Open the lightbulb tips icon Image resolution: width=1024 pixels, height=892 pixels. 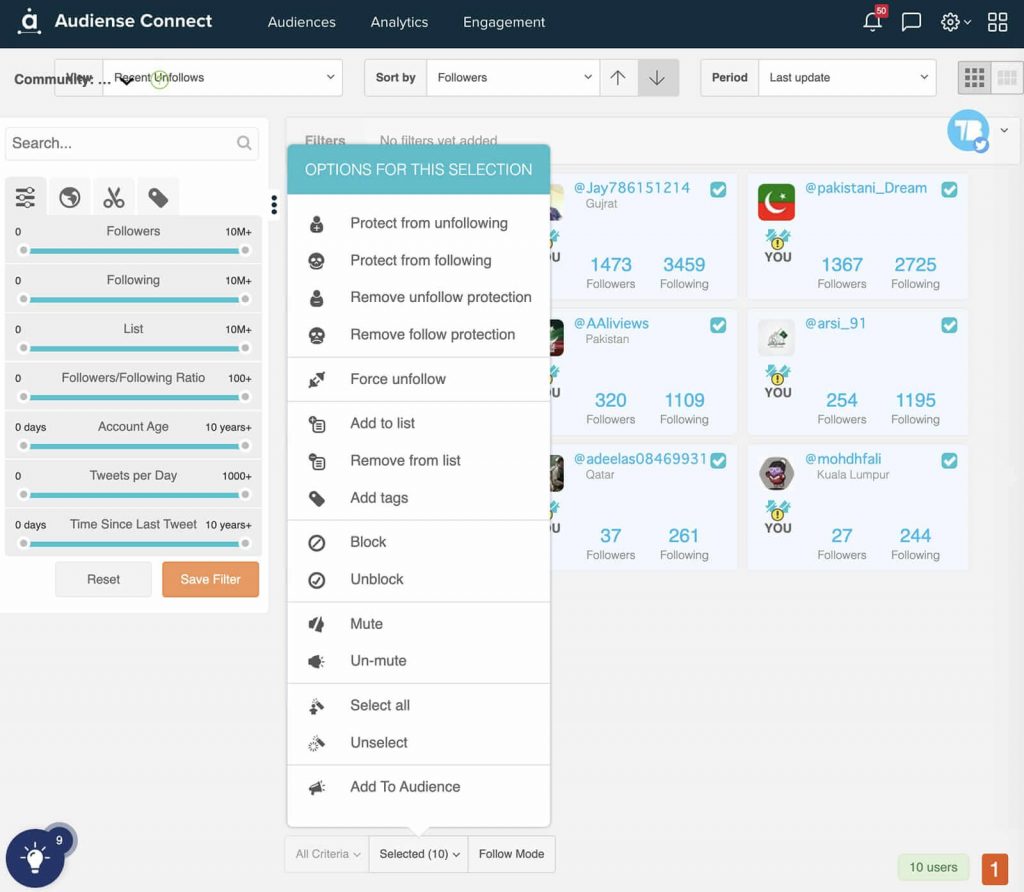pos(35,857)
